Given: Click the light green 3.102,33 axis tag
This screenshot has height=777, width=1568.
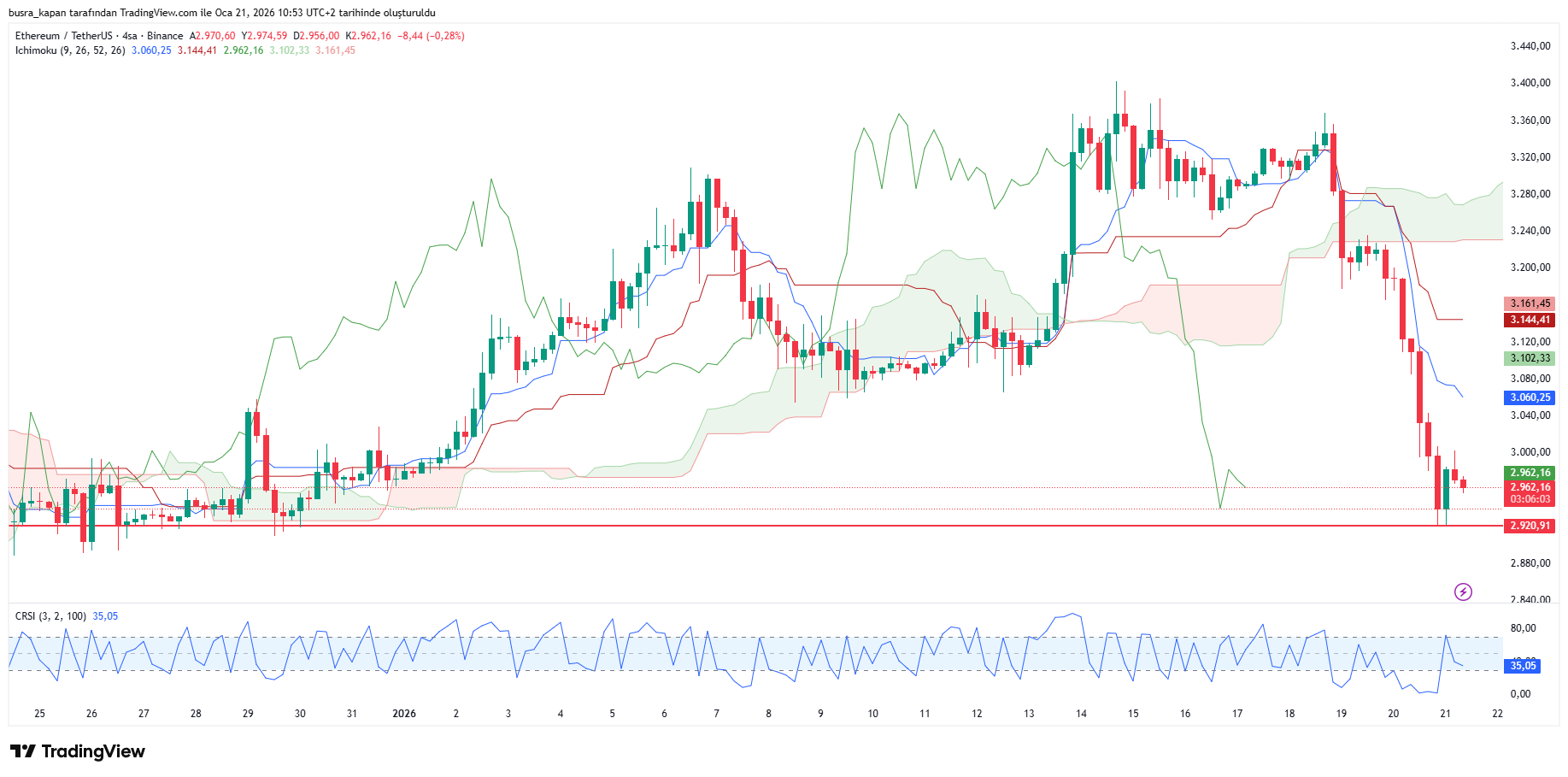Looking at the screenshot, I should tap(1529, 358).
